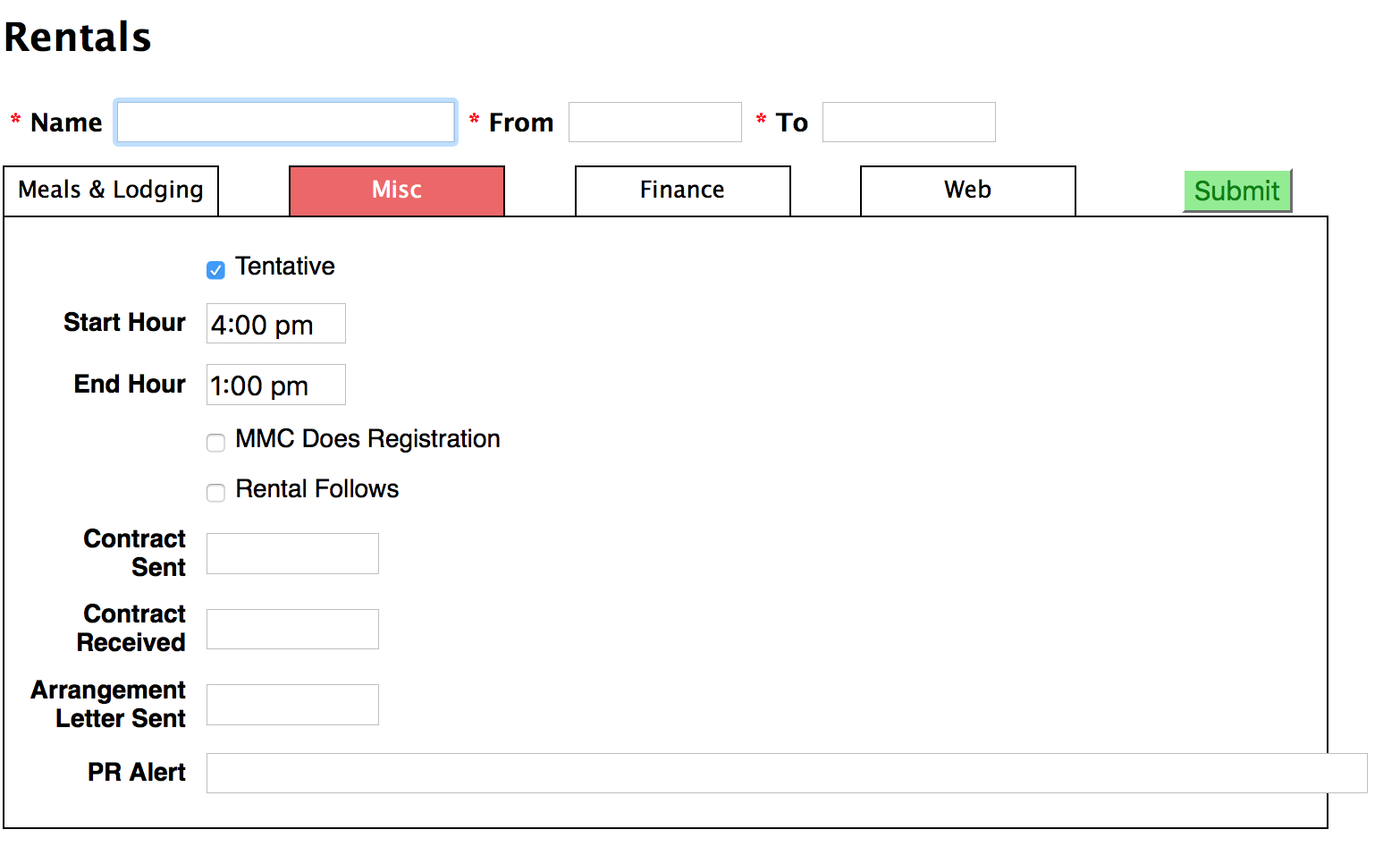Switch to the Meals & Lodging tab

111,190
